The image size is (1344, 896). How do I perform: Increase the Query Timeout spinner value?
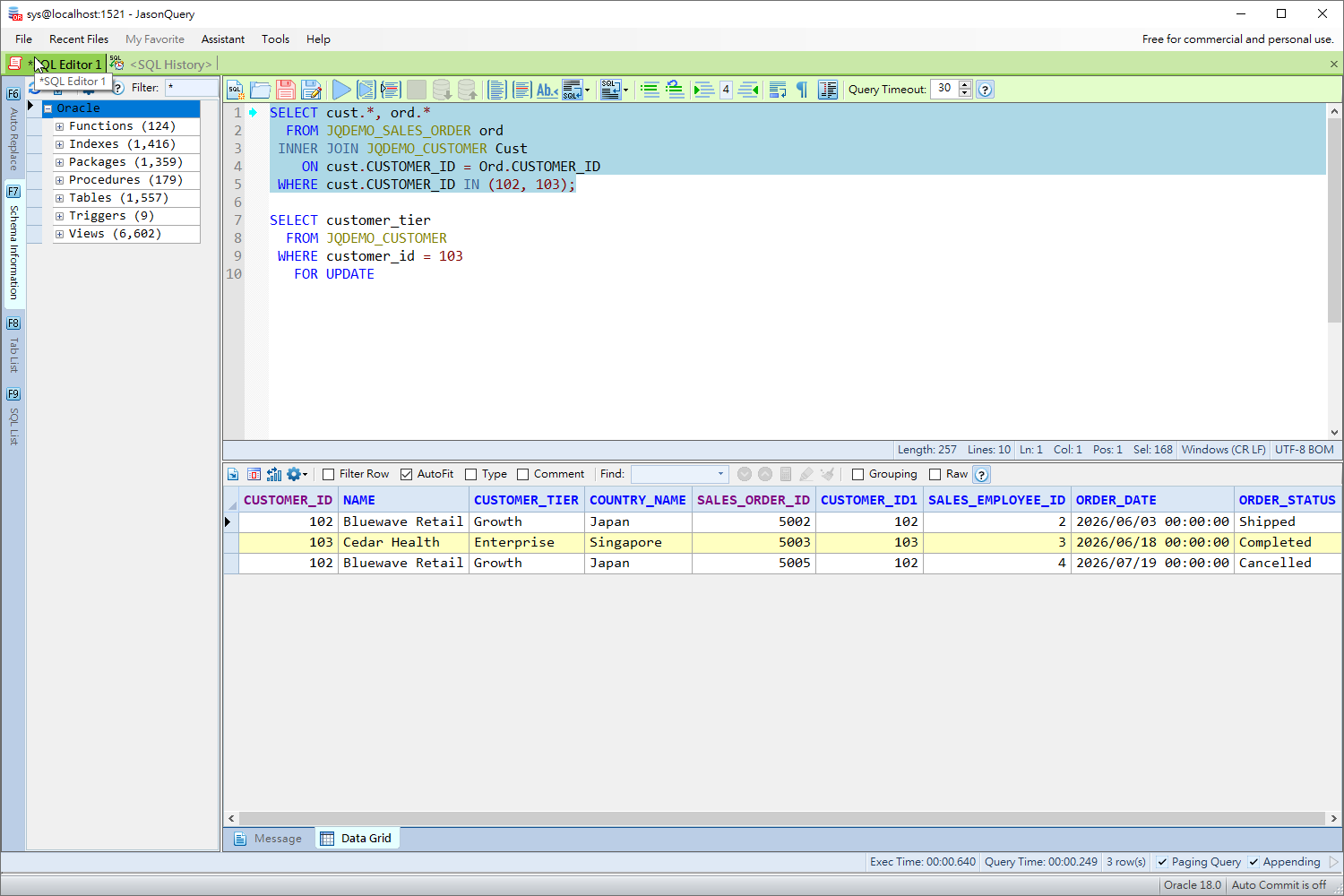pos(965,85)
